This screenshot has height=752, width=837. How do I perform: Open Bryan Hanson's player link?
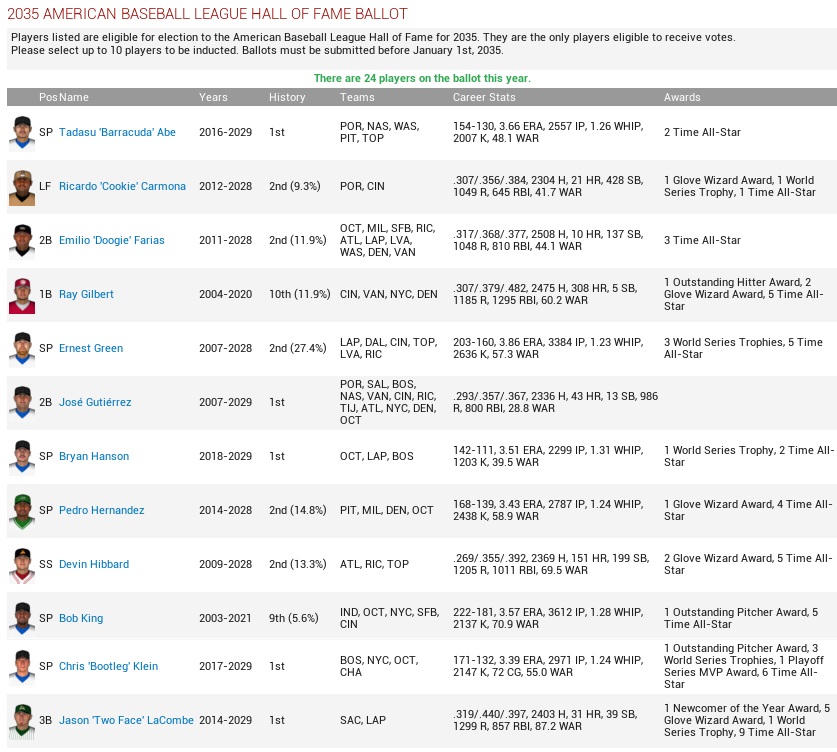click(94, 457)
